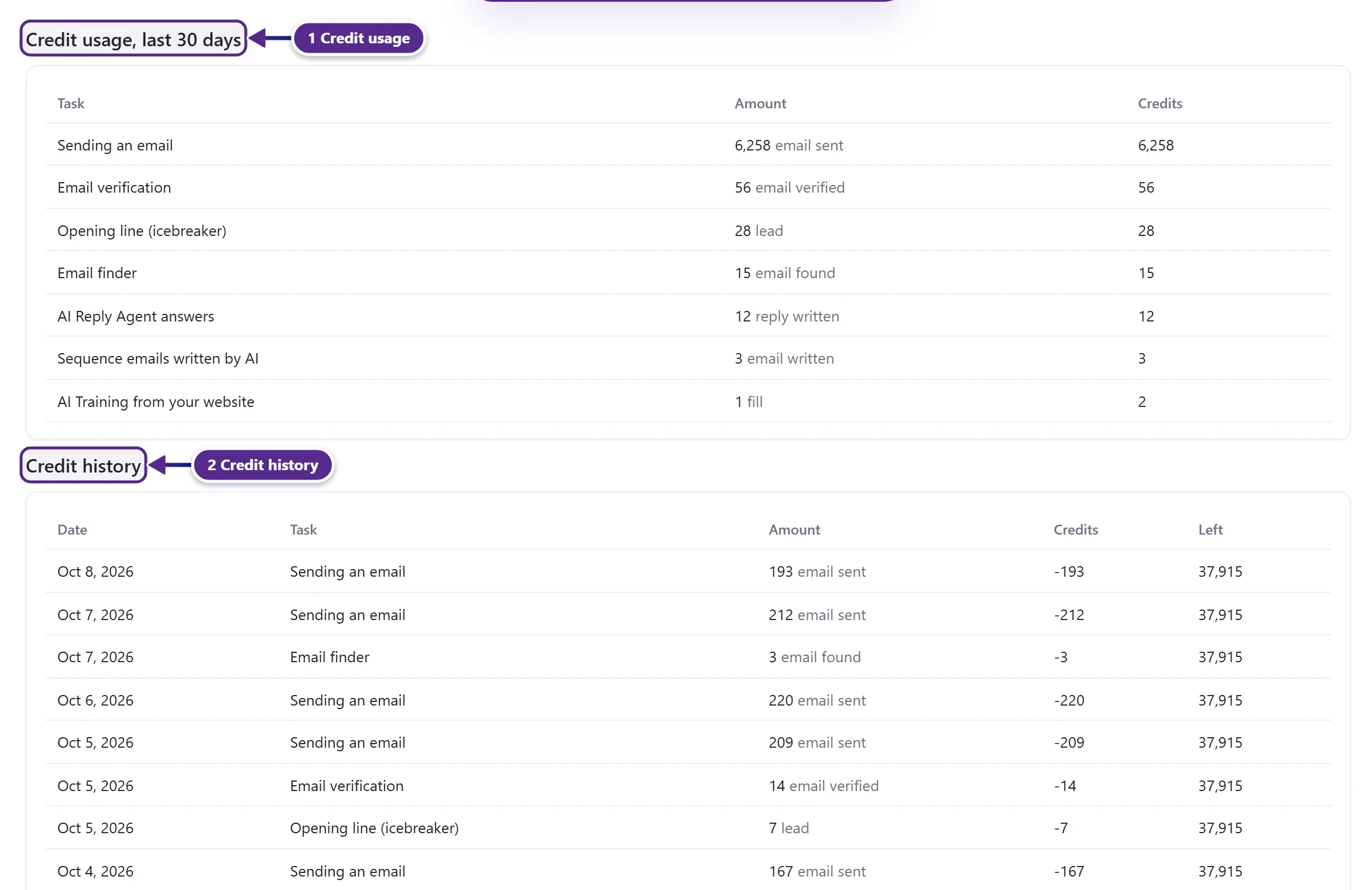The width and height of the screenshot is (1372, 890).
Task: Click '209 email sent' in history
Action: coord(817,742)
